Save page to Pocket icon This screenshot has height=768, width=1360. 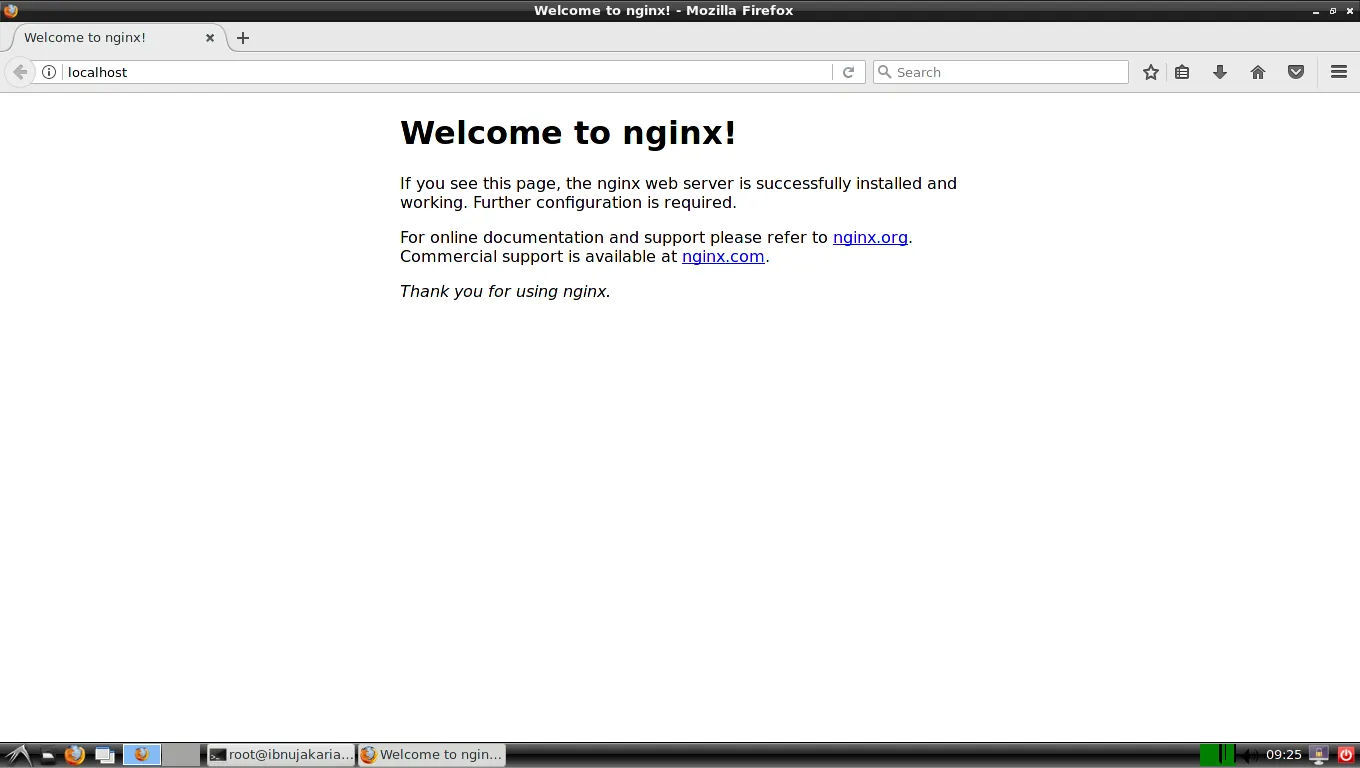(x=1296, y=72)
